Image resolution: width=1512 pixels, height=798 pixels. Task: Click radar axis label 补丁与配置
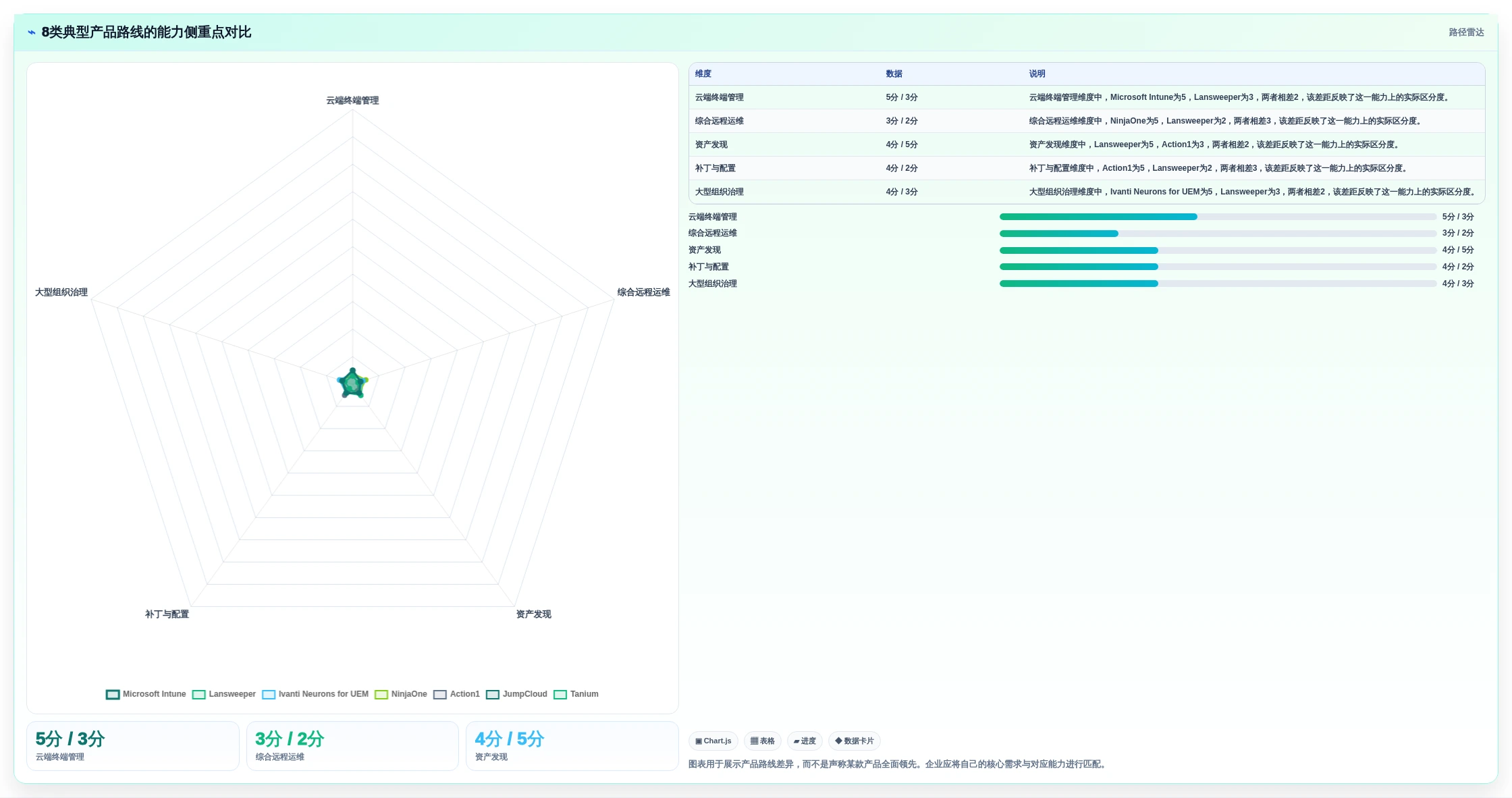coord(167,614)
